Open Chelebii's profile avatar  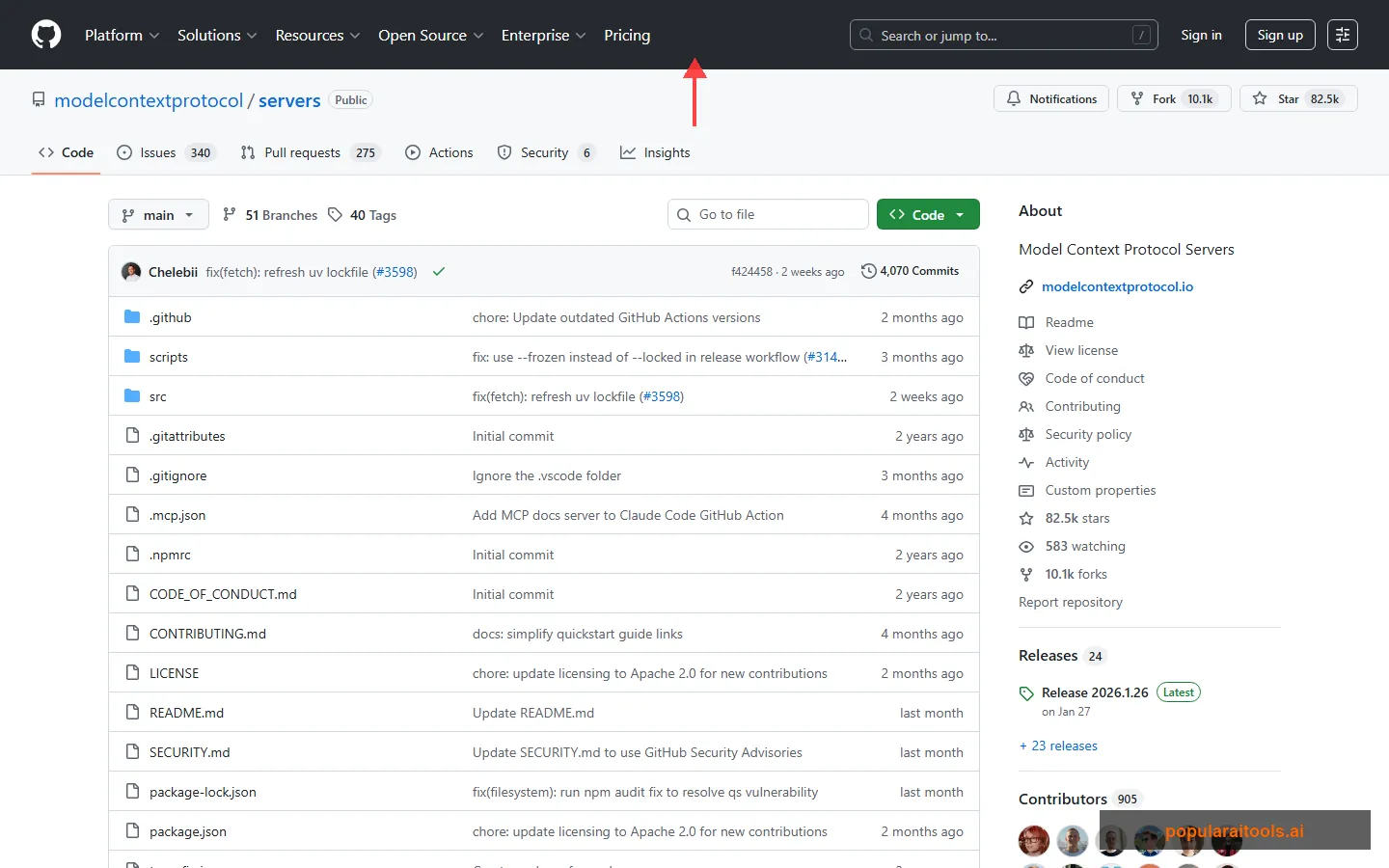(131, 271)
